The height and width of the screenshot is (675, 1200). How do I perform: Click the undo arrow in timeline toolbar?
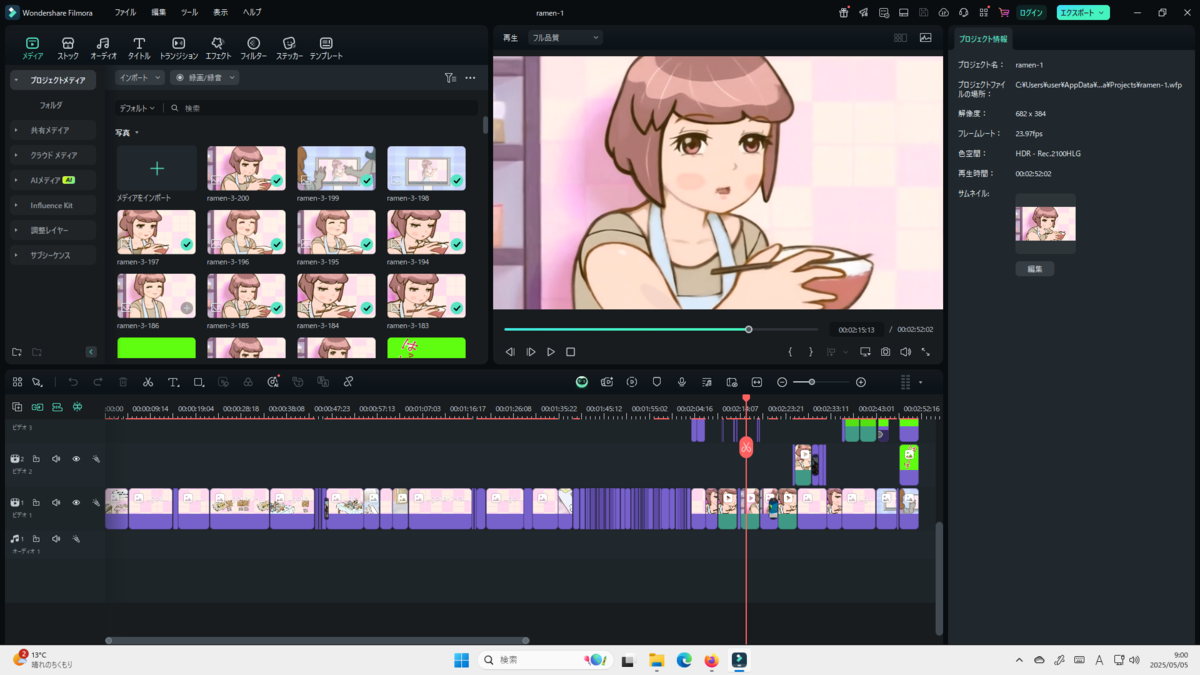(x=73, y=382)
